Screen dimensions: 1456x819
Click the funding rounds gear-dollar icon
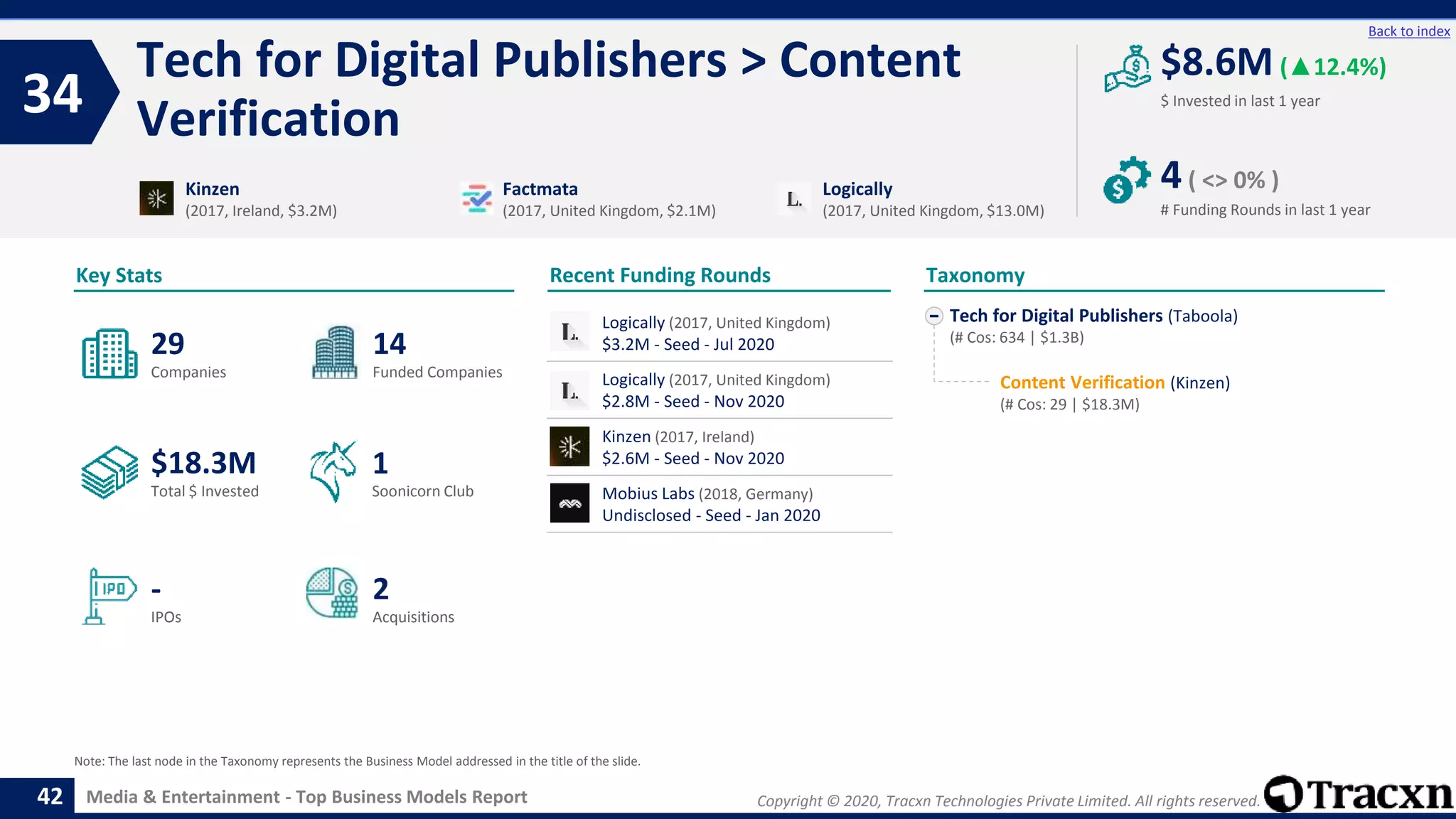[x=1127, y=180]
